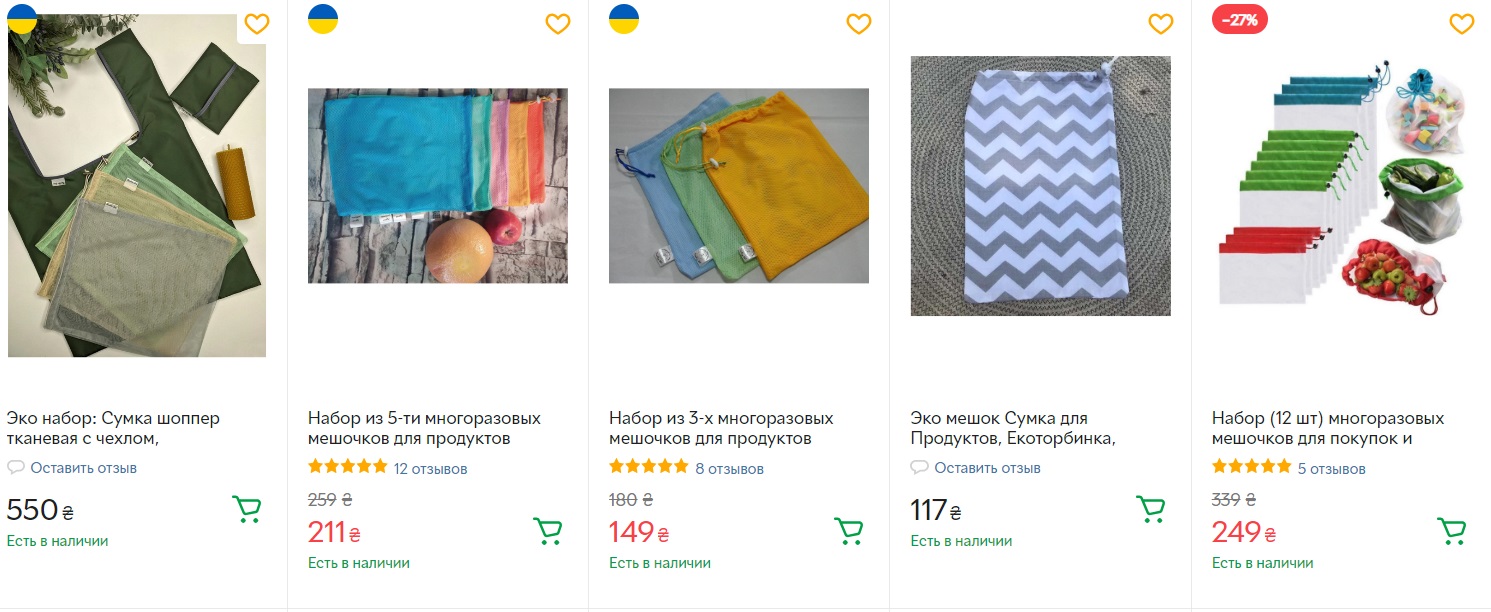Add the chevron eco bag to cart
The width and height of the screenshot is (1491, 612).
[x=1149, y=509]
